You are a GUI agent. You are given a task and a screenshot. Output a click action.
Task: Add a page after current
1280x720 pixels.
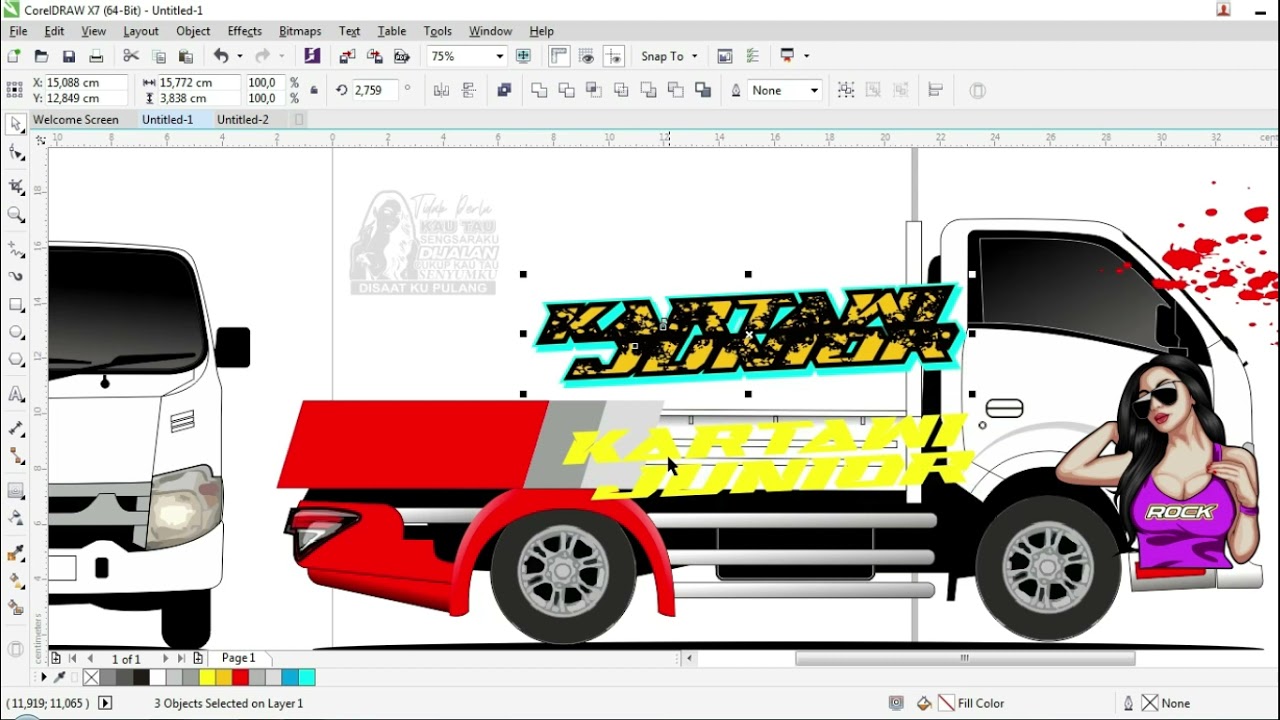(198, 658)
